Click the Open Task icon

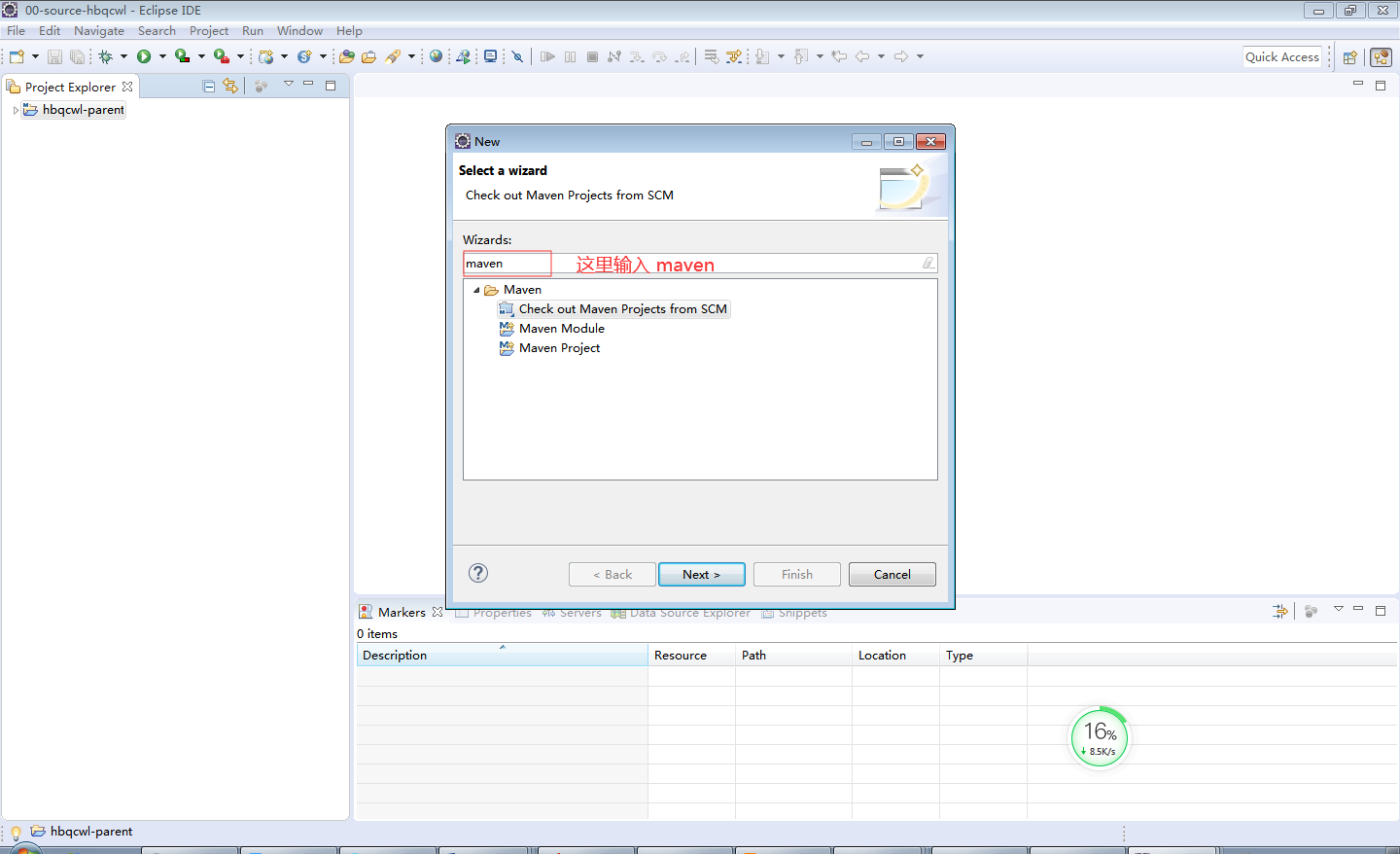click(x=368, y=56)
